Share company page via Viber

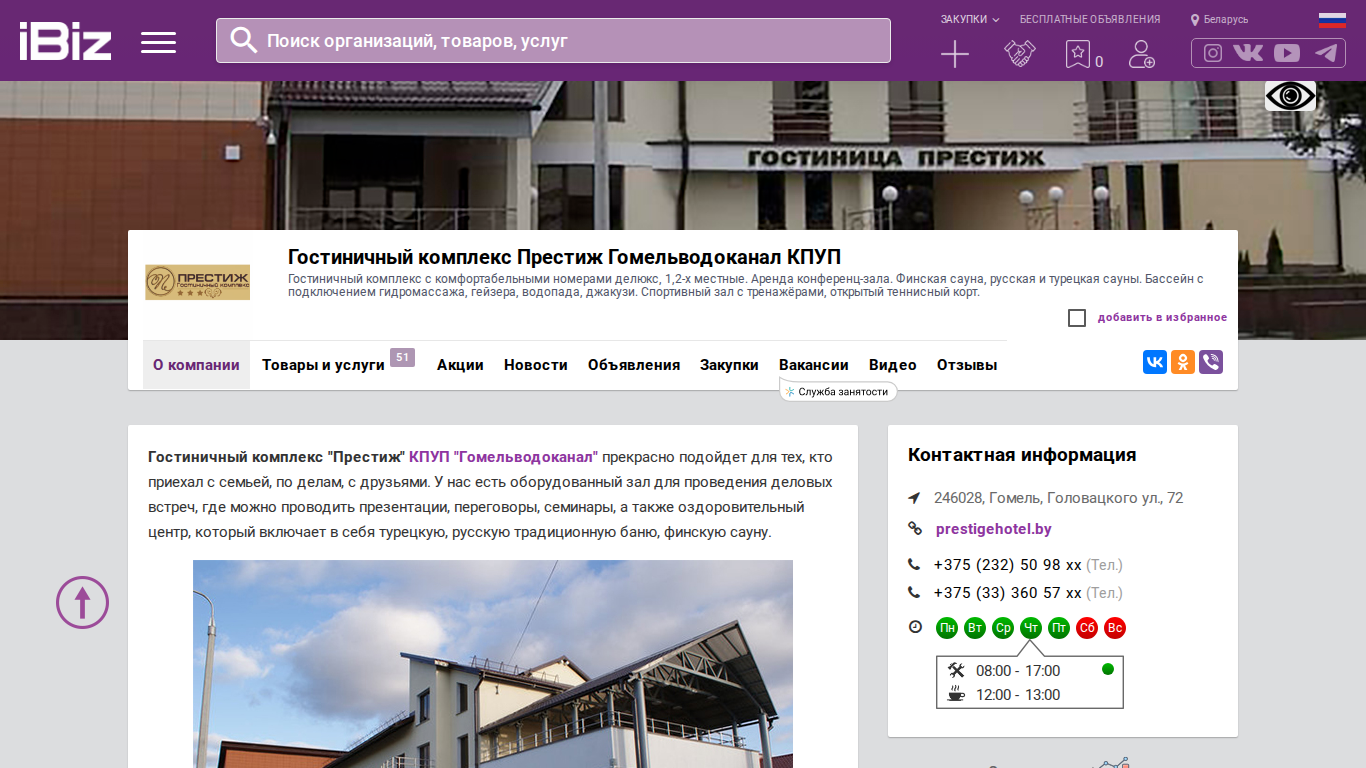[x=1211, y=362]
